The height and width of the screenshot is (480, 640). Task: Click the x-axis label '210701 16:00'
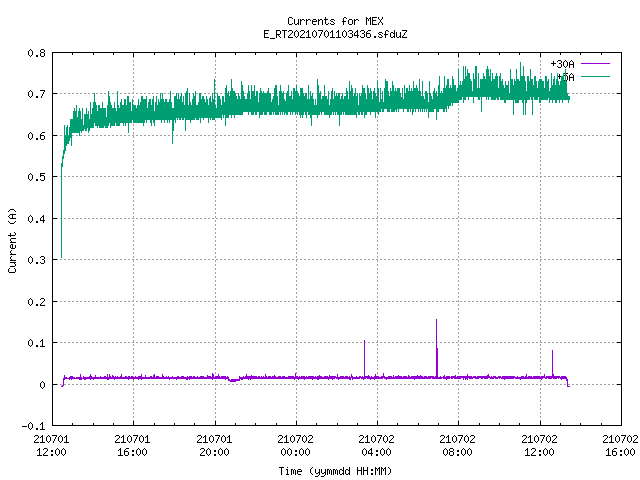(132, 446)
